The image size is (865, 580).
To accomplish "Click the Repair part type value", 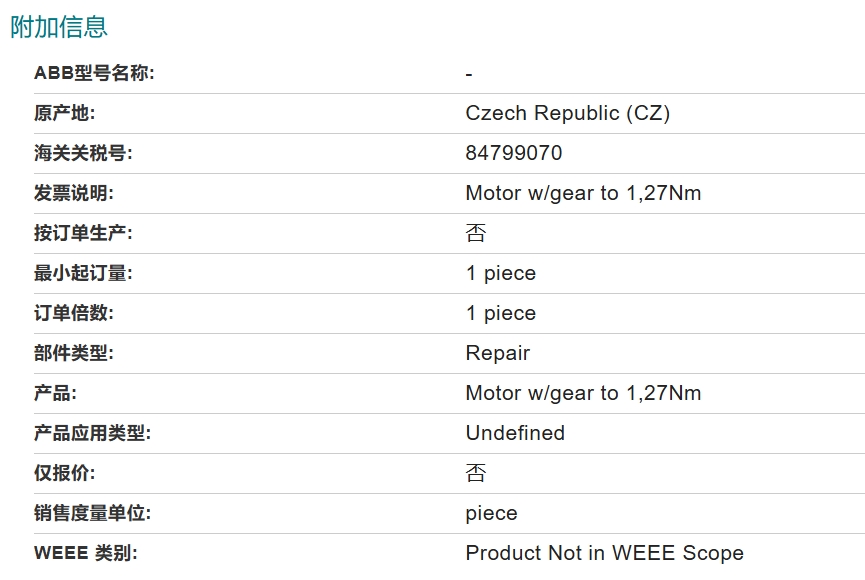I will (498, 353).
